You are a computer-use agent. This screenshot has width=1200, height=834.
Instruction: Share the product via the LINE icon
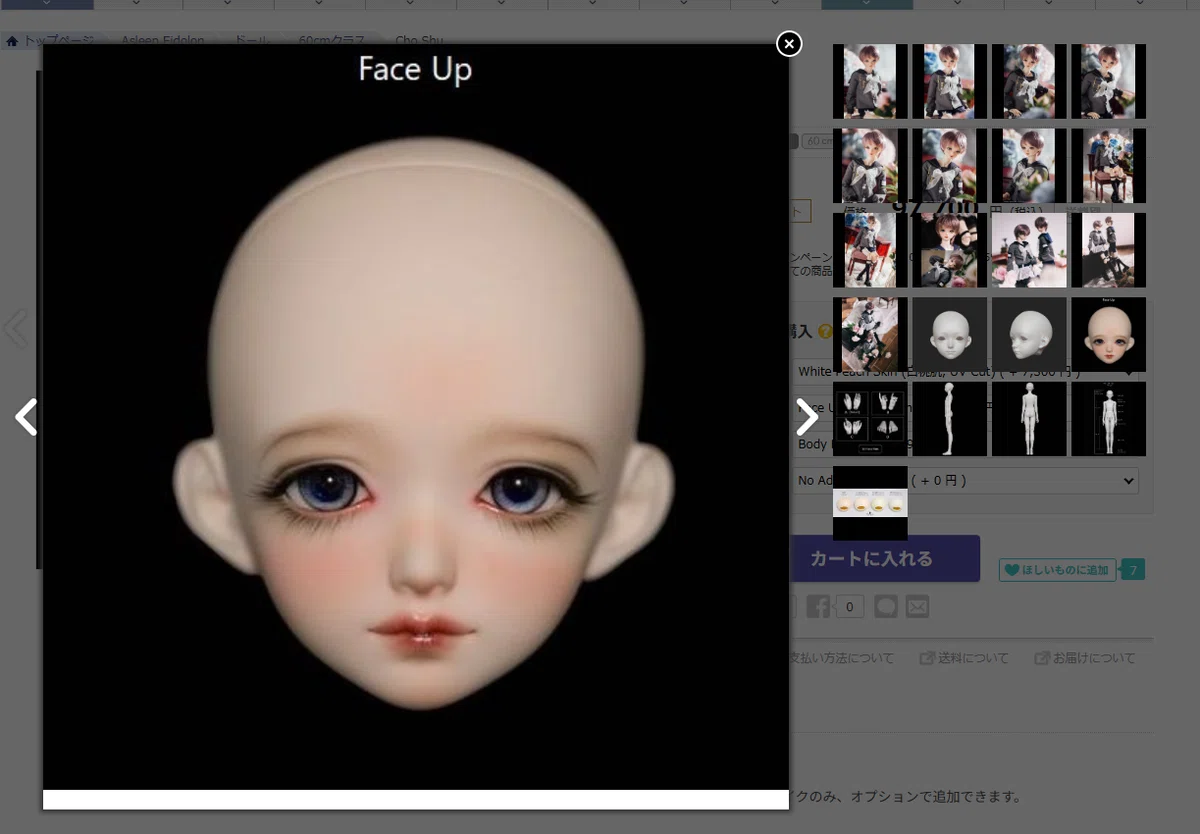[x=886, y=606]
